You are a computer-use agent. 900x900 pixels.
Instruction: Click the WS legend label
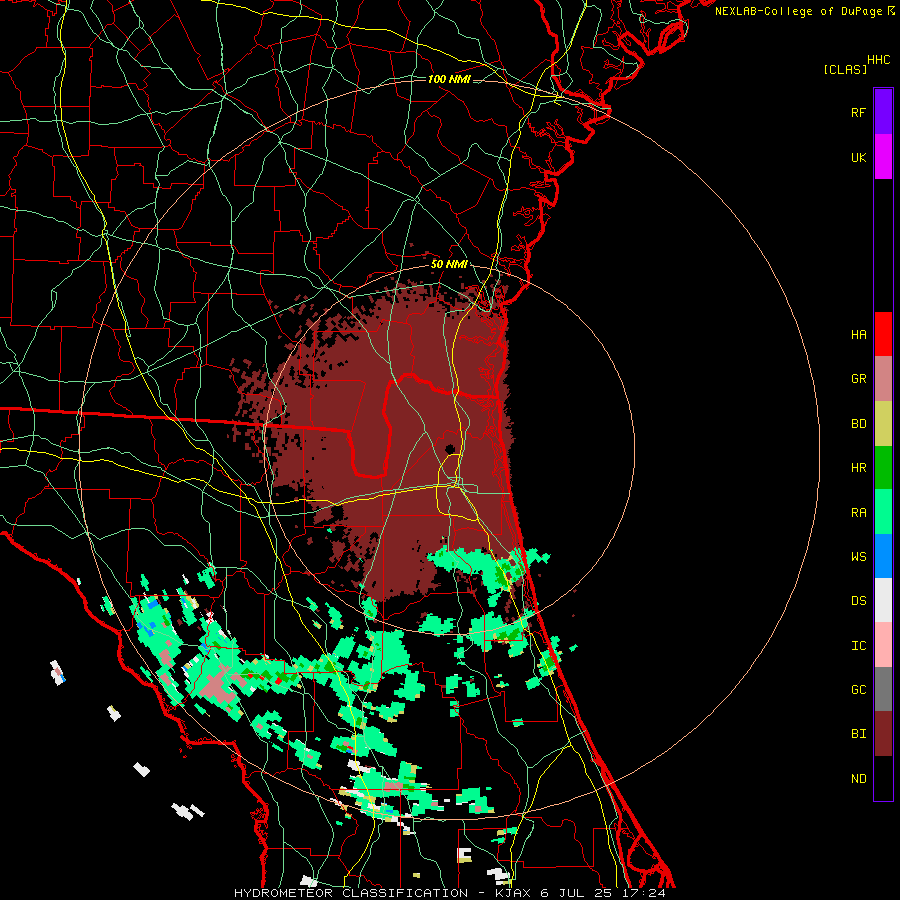click(x=858, y=557)
